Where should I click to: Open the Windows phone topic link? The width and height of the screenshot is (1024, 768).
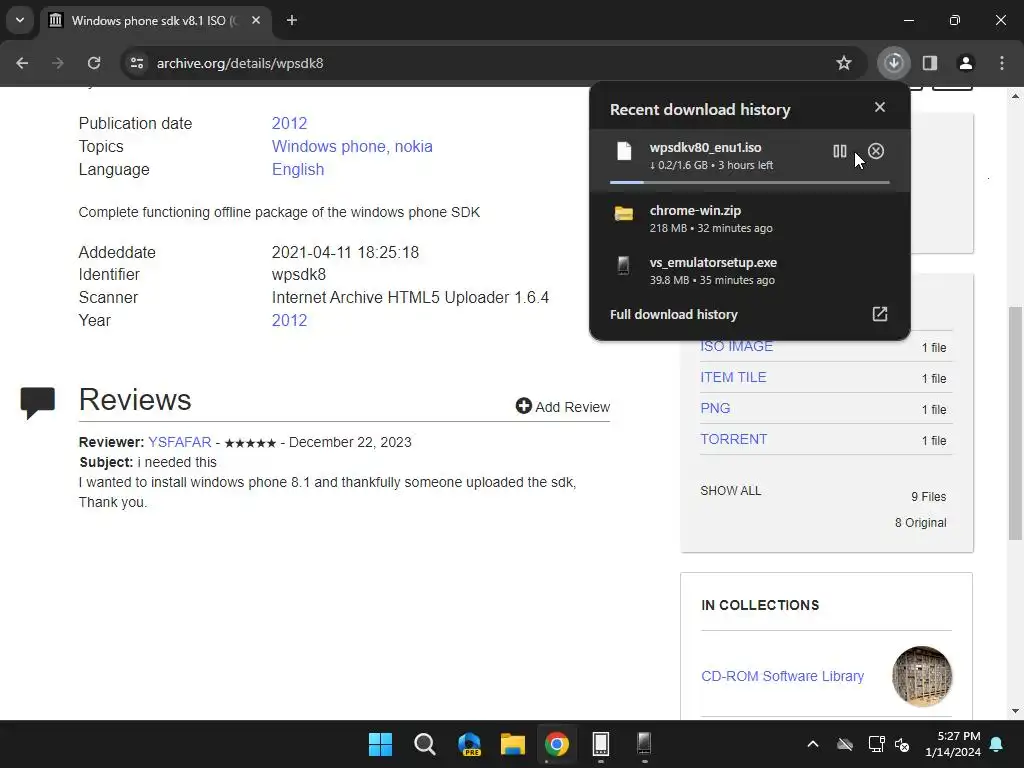[x=329, y=146]
